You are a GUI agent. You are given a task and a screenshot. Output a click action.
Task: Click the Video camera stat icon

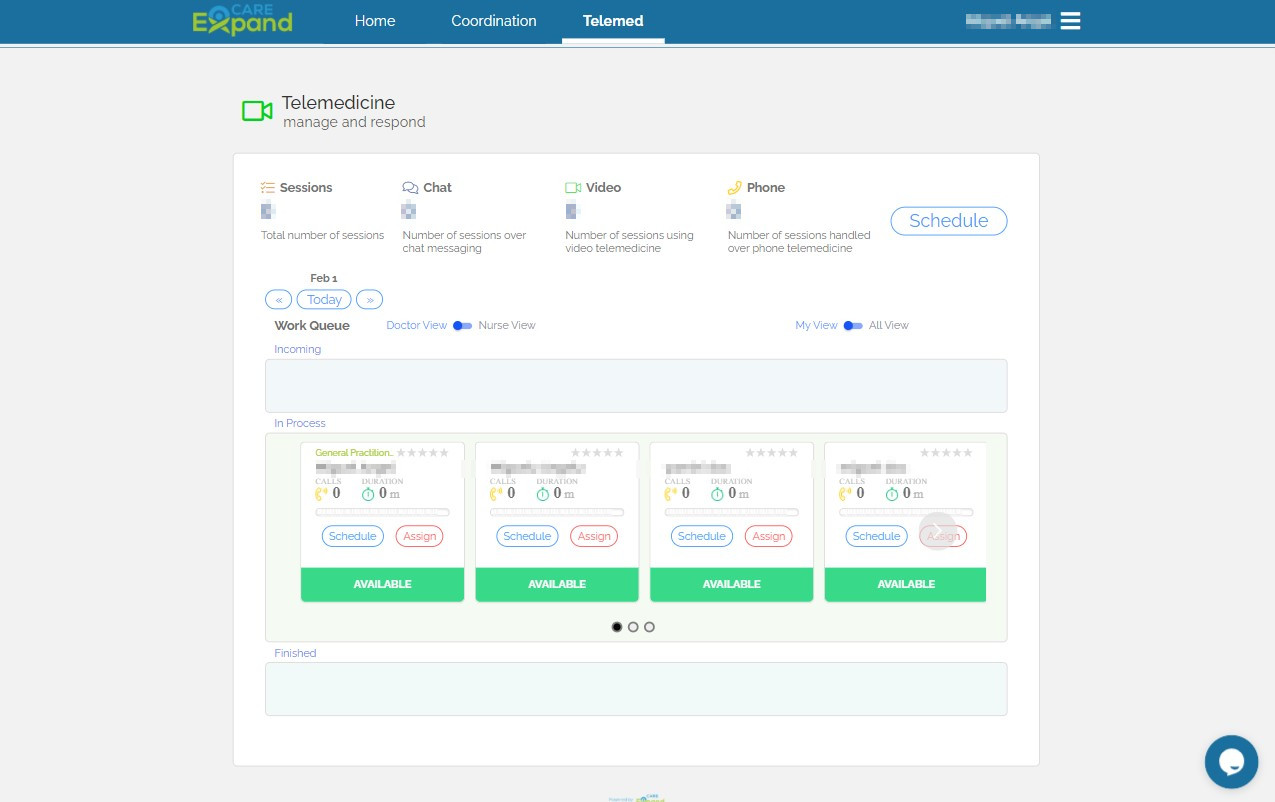click(x=573, y=188)
